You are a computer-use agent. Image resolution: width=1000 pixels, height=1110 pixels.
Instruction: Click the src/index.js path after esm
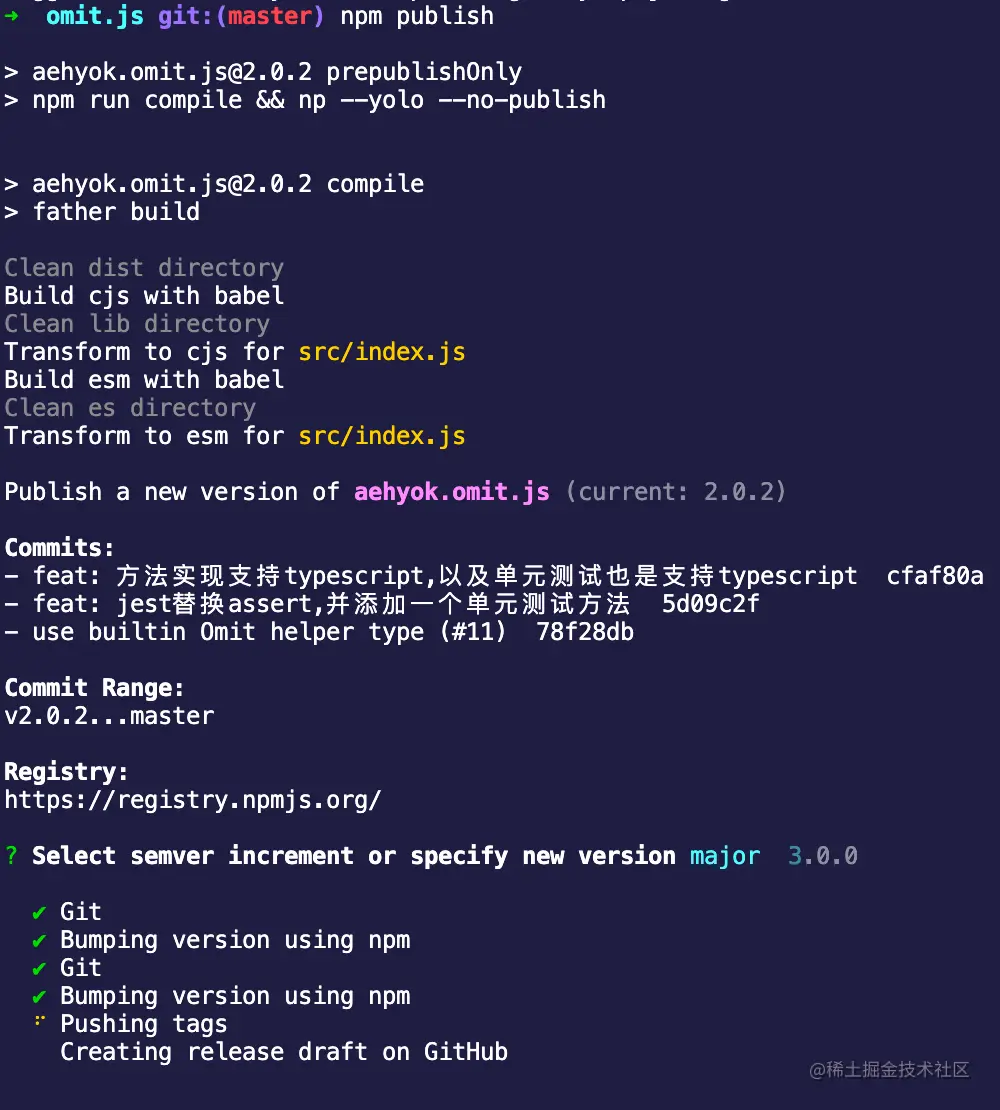pyautogui.click(x=381, y=437)
